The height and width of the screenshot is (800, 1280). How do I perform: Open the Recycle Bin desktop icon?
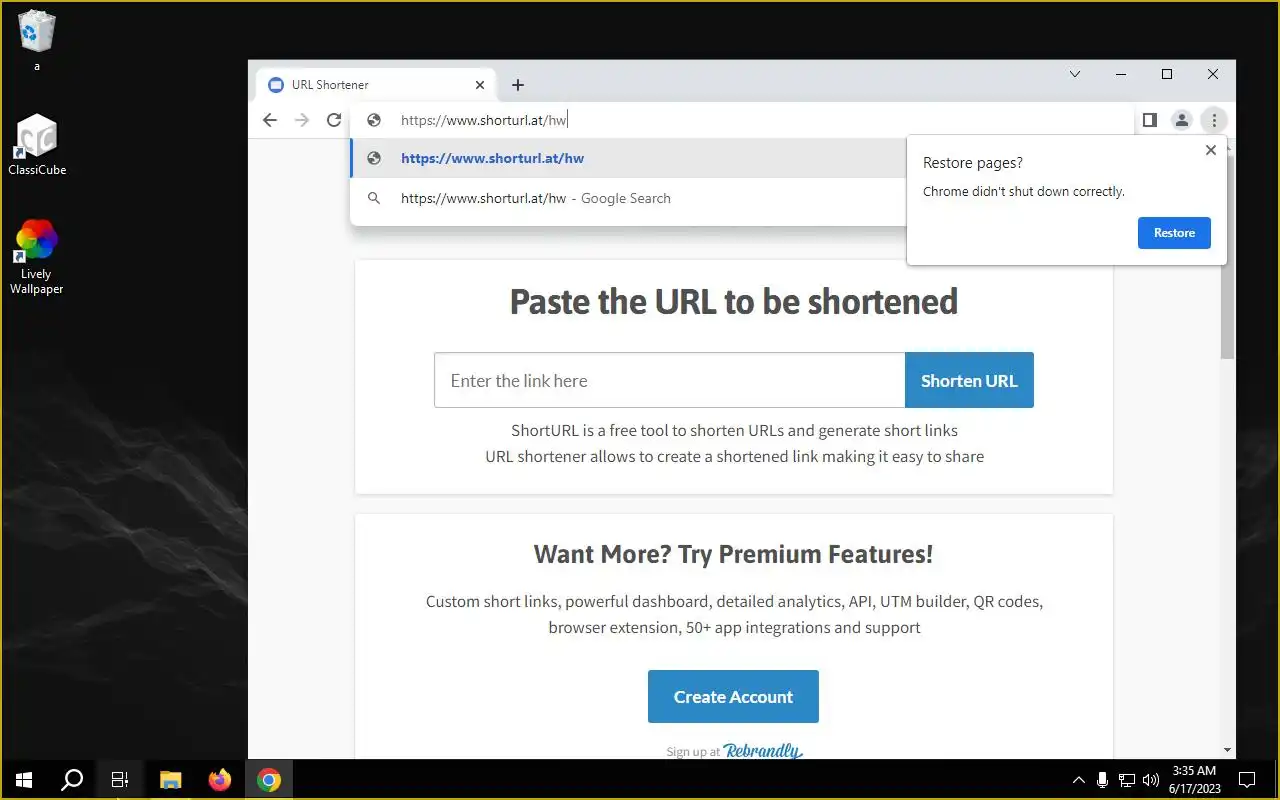(37, 40)
